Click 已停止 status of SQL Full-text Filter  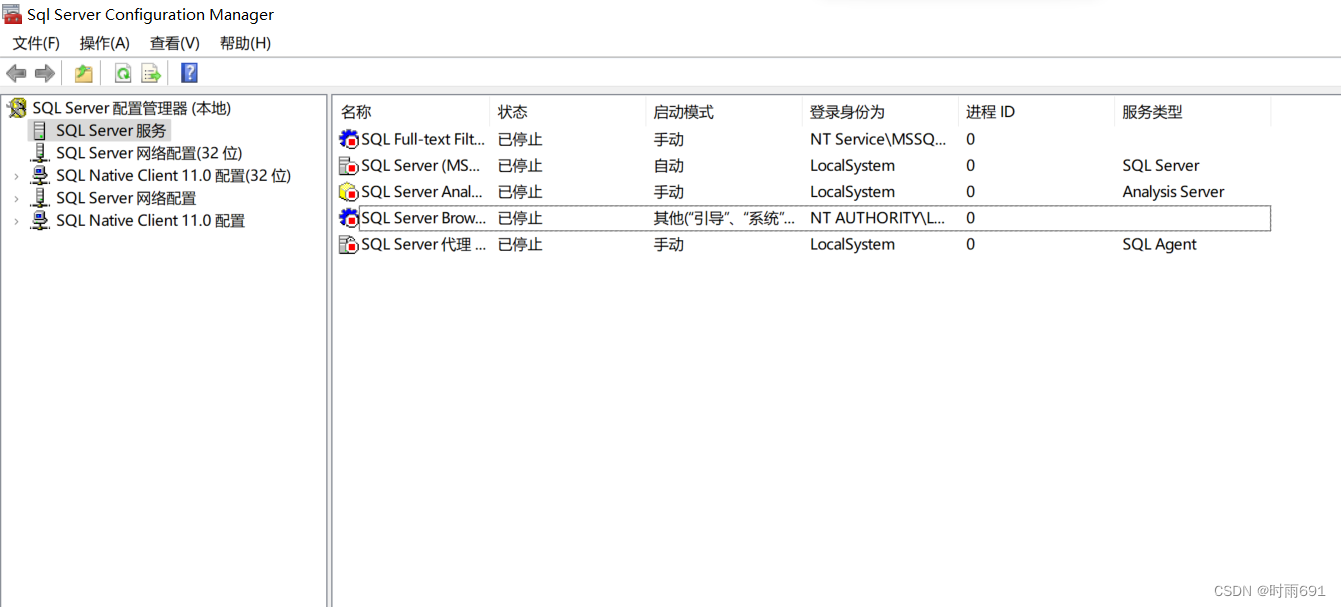[x=520, y=139]
